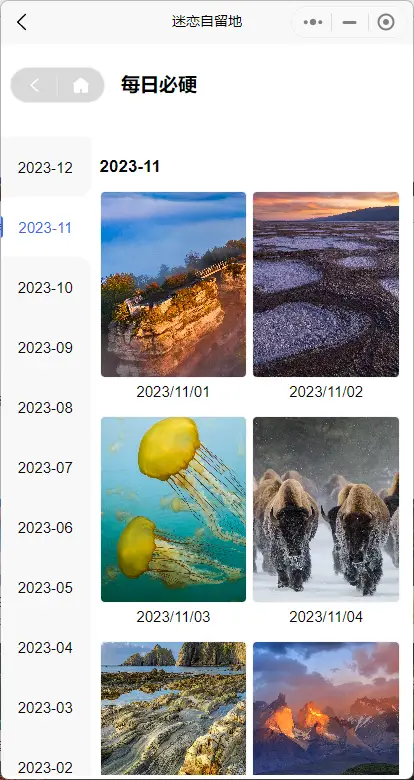Switch to the 2023-05 month

tap(45, 587)
